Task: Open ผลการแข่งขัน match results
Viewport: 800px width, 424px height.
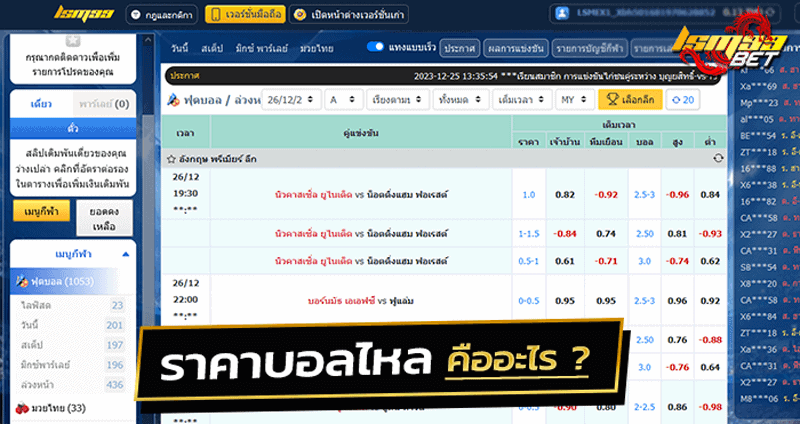Action: [x=516, y=48]
